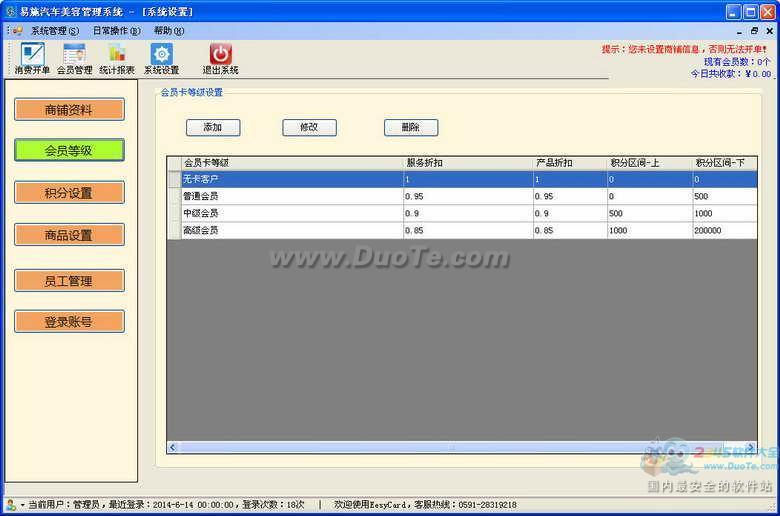
Task: Go to 登录账号 in the sidebar
Action: [69, 321]
